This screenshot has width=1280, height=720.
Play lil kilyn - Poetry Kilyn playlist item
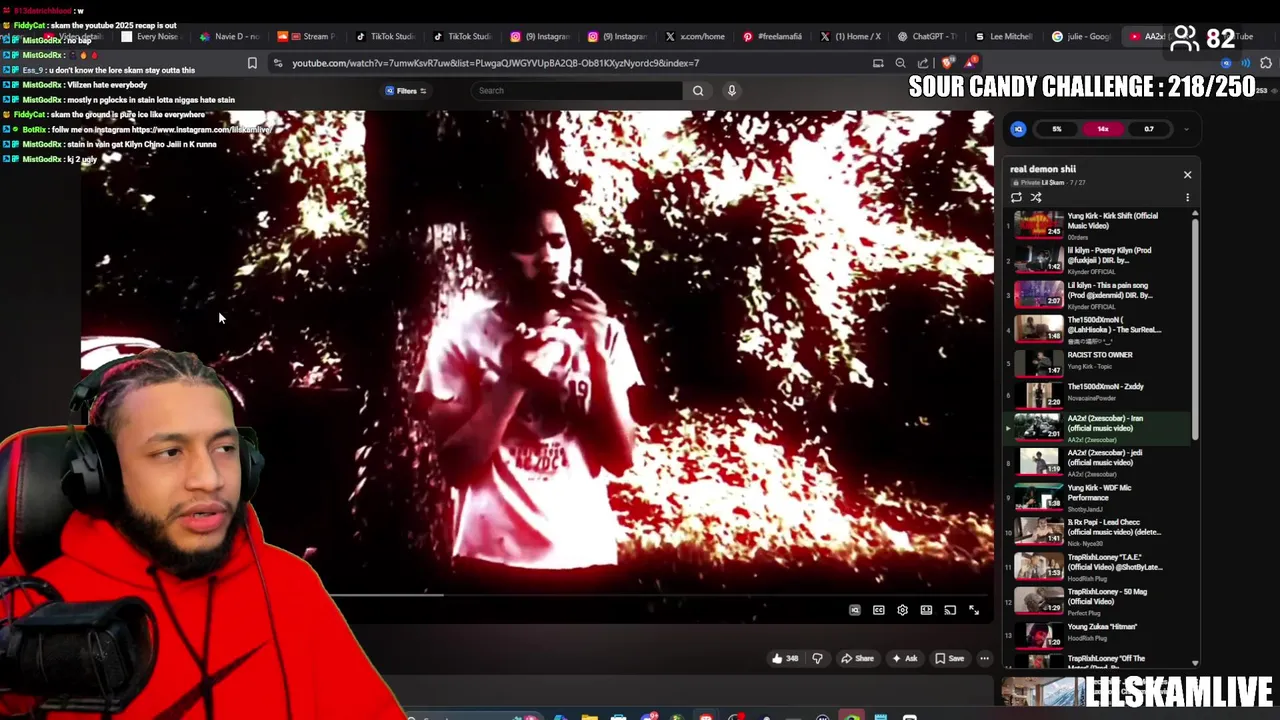click(x=1098, y=260)
